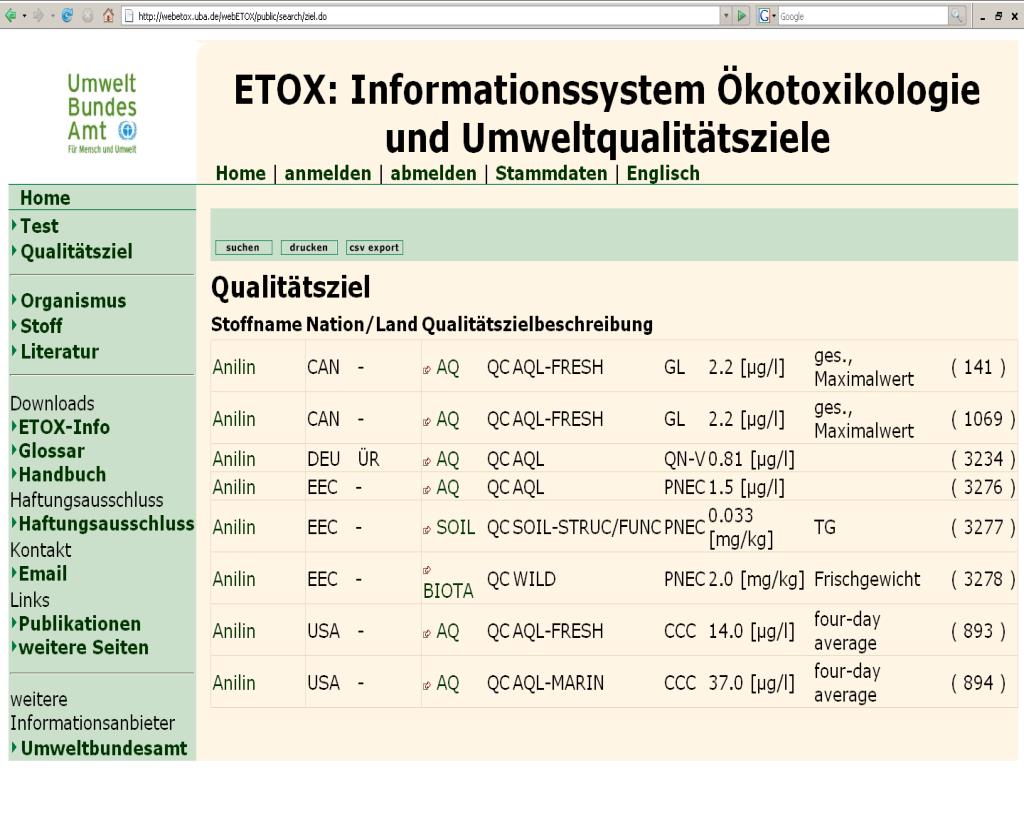Open Stoff in the sidebar
The image size is (1024, 819).
click(x=41, y=326)
